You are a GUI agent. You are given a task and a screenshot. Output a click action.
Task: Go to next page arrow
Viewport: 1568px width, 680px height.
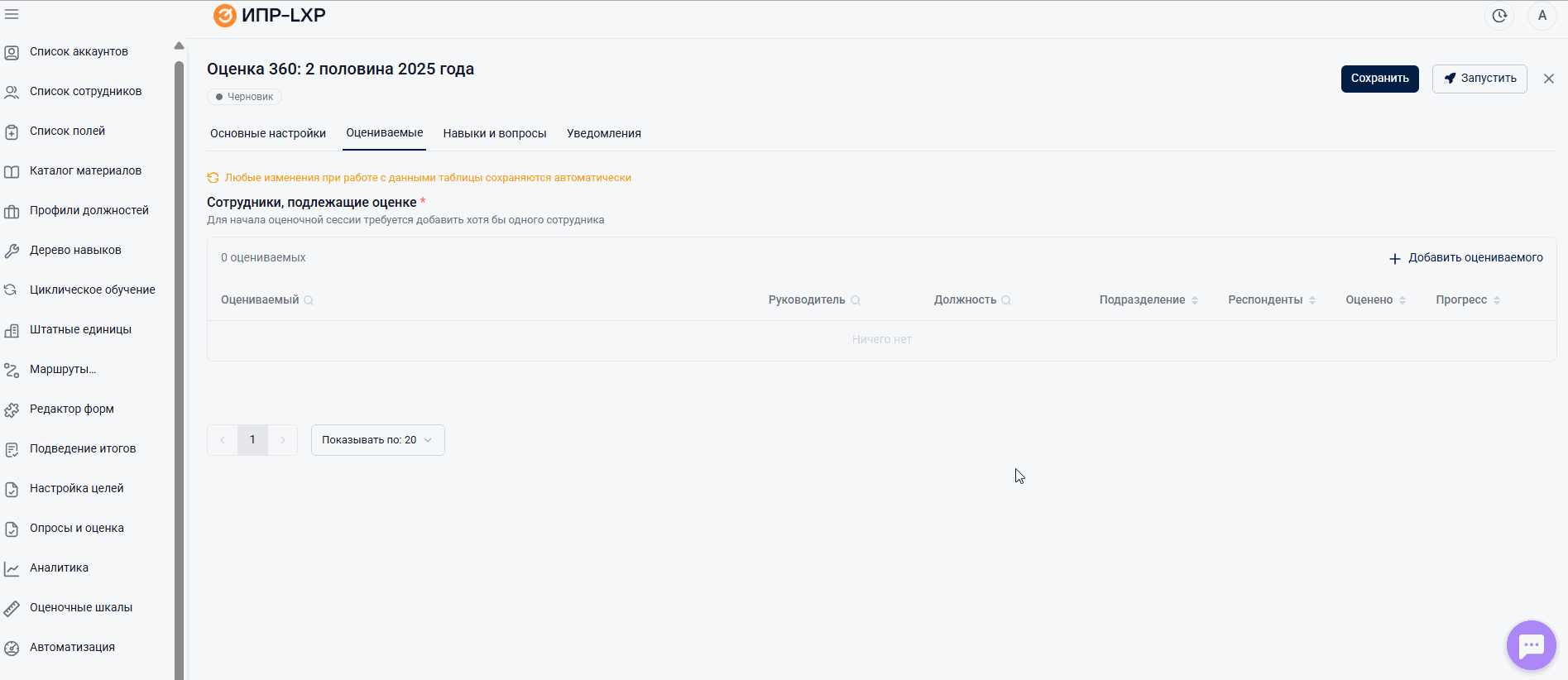point(283,440)
